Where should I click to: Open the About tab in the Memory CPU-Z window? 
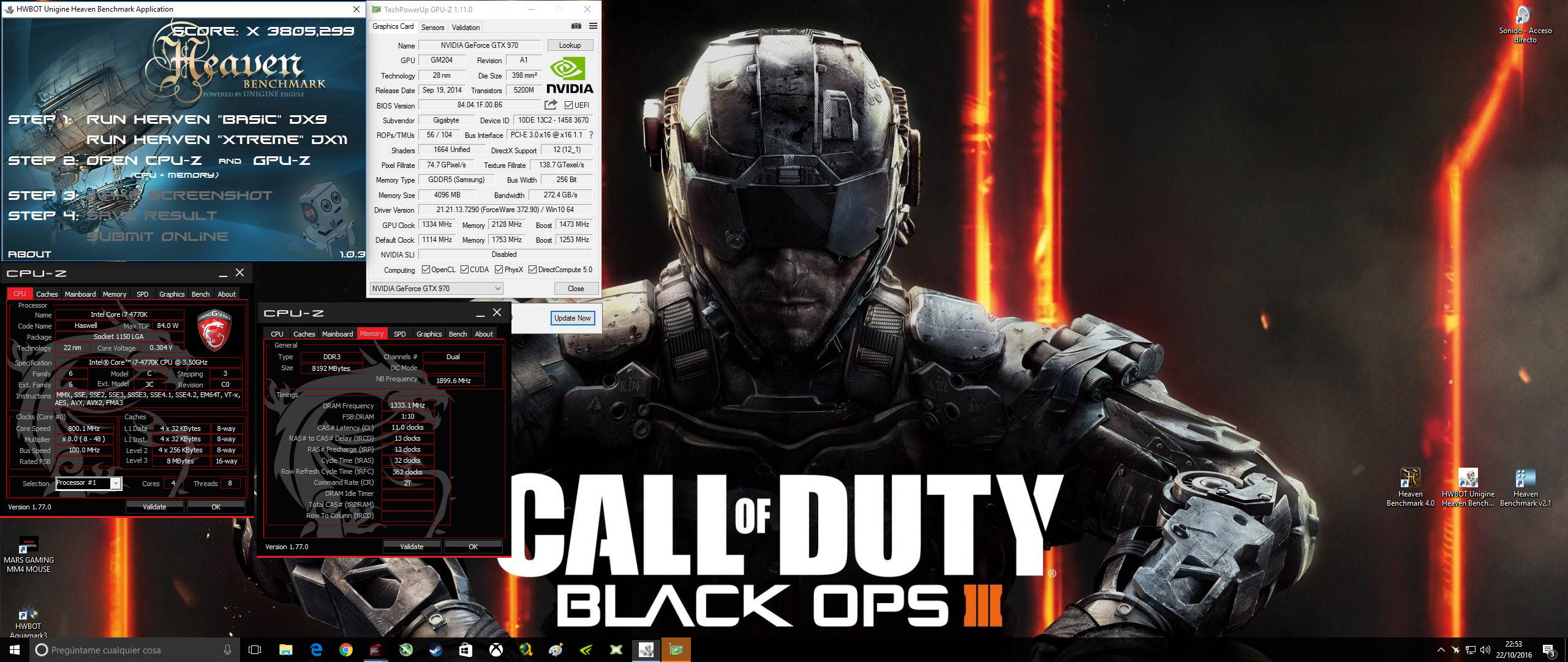tap(483, 334)
